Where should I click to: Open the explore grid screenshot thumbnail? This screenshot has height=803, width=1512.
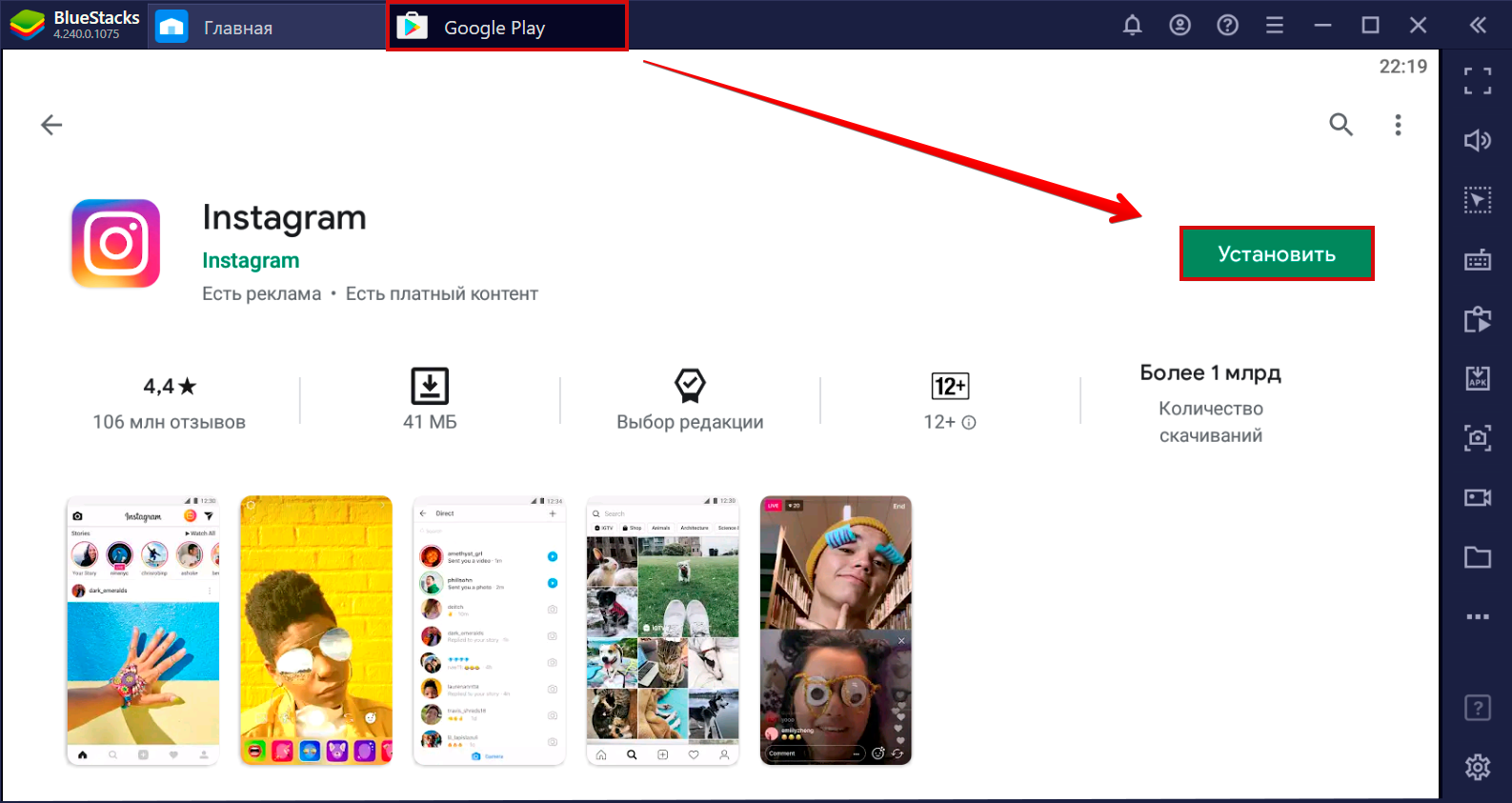[663, 631]
